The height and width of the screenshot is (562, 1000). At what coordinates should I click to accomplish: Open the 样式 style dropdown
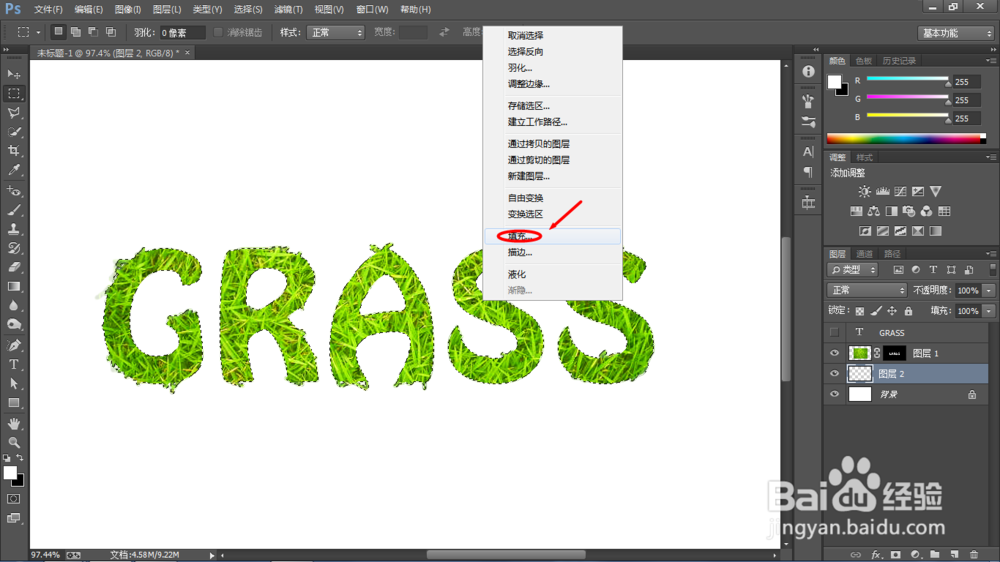(x=335, y=33)
